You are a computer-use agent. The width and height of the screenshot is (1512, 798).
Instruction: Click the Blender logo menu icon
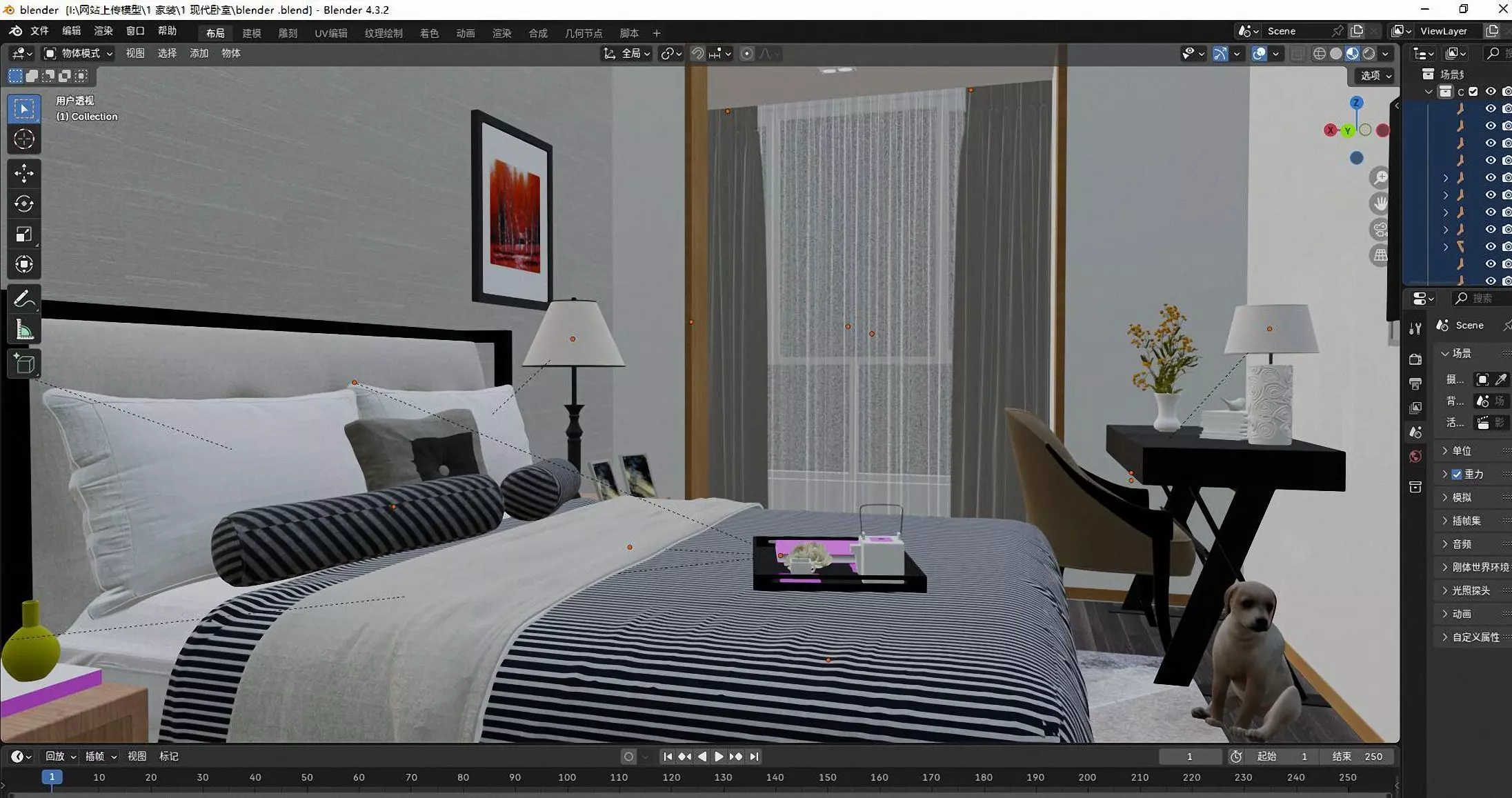pyautogui.click(x=15, y=31)
